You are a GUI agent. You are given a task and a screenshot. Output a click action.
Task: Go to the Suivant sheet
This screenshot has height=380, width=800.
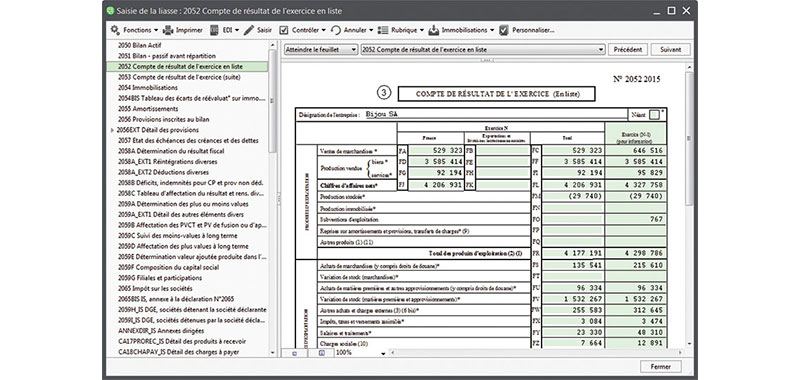coord(670,49)
